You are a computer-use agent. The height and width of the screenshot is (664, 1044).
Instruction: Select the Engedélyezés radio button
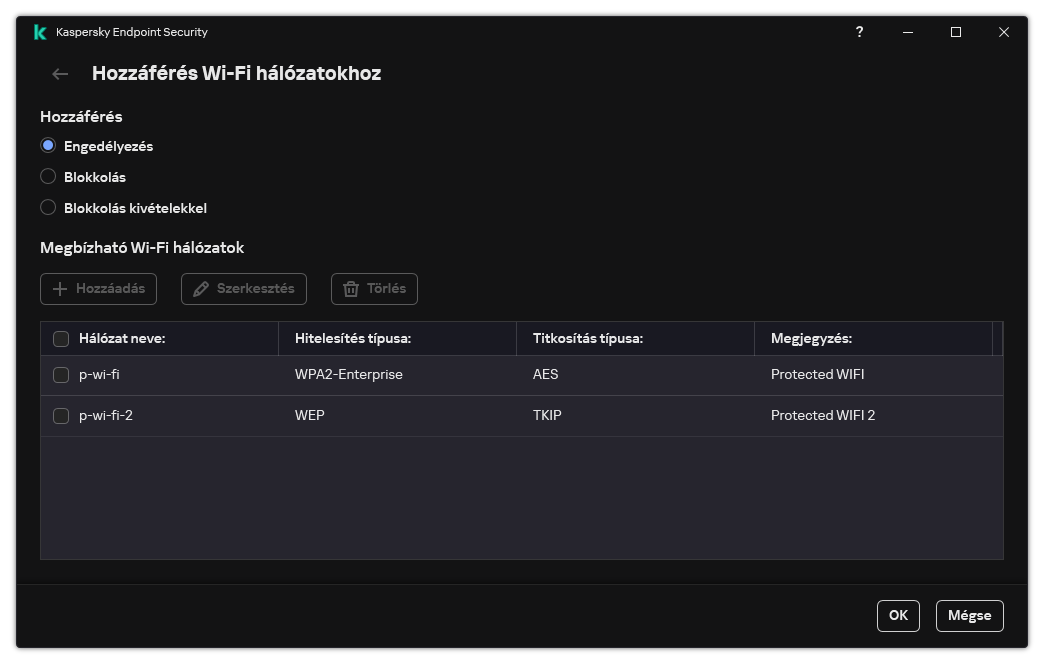pyautogui.click(x=48, y=146)
